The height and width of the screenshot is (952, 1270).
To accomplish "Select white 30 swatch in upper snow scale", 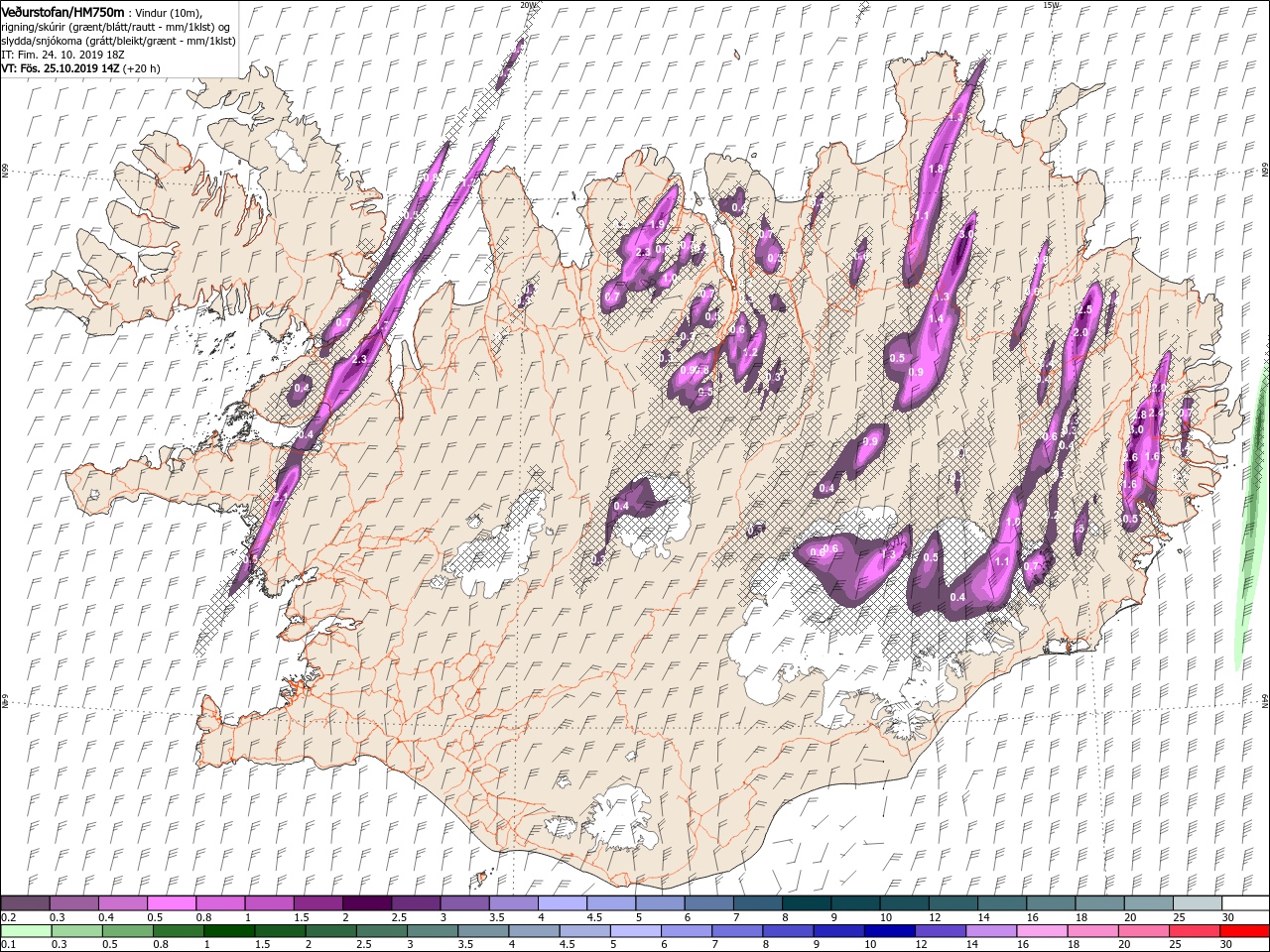I will pyautogui.click(x=1245, y=903).
